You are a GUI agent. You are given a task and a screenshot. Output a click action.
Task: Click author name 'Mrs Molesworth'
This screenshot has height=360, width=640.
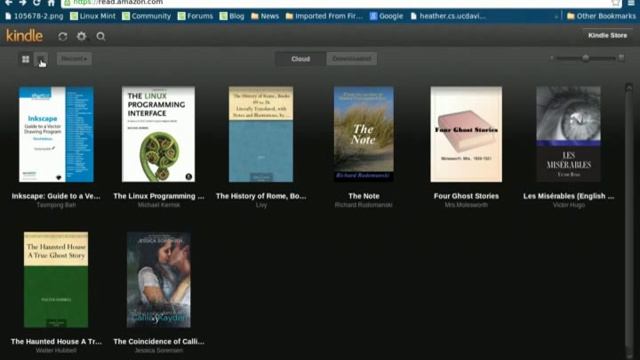tap(466, 205)
